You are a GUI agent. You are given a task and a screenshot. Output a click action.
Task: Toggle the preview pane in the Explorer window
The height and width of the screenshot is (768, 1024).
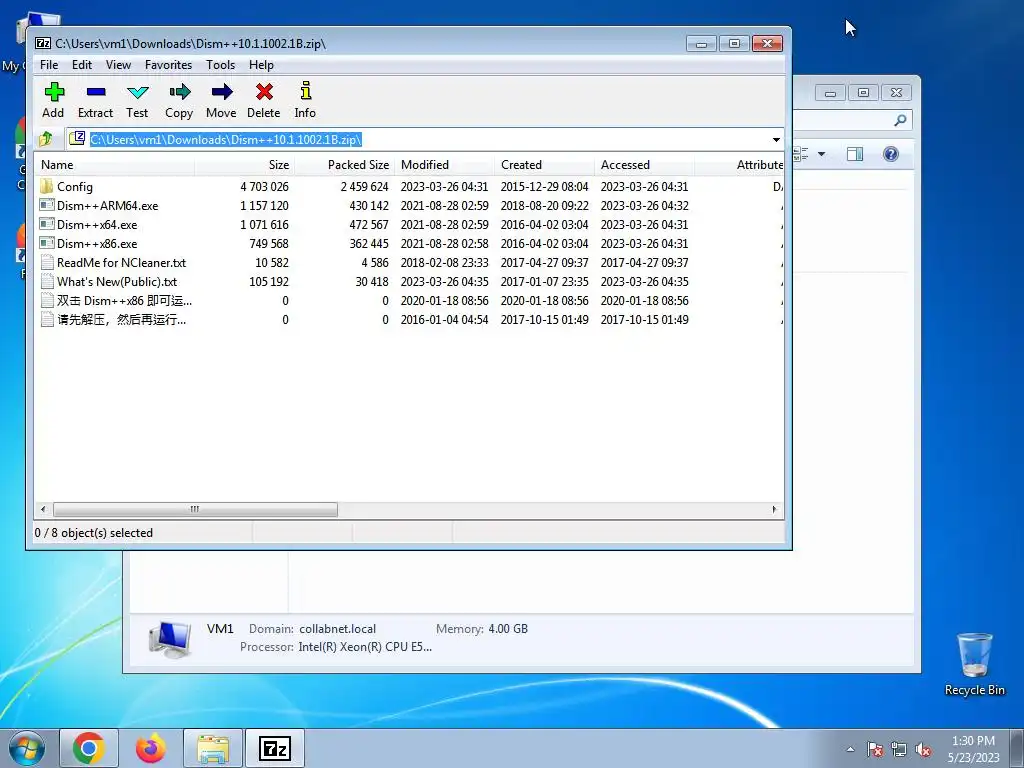[855, 154]
